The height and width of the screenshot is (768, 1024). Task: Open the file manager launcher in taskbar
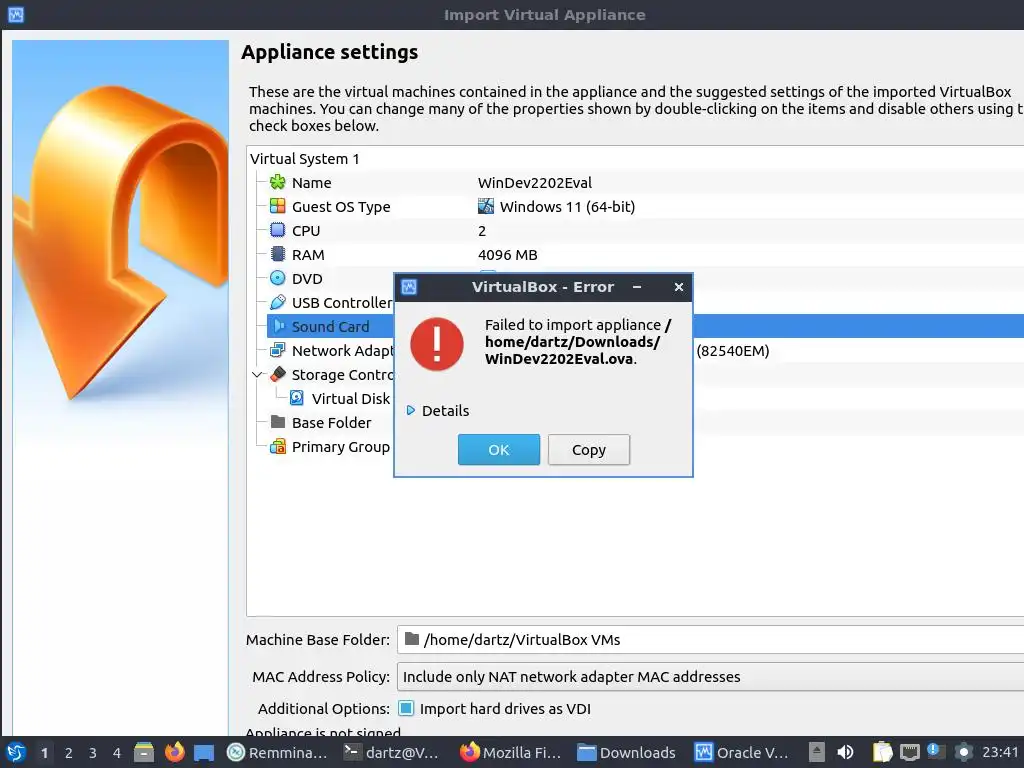(x=144, y=752)
